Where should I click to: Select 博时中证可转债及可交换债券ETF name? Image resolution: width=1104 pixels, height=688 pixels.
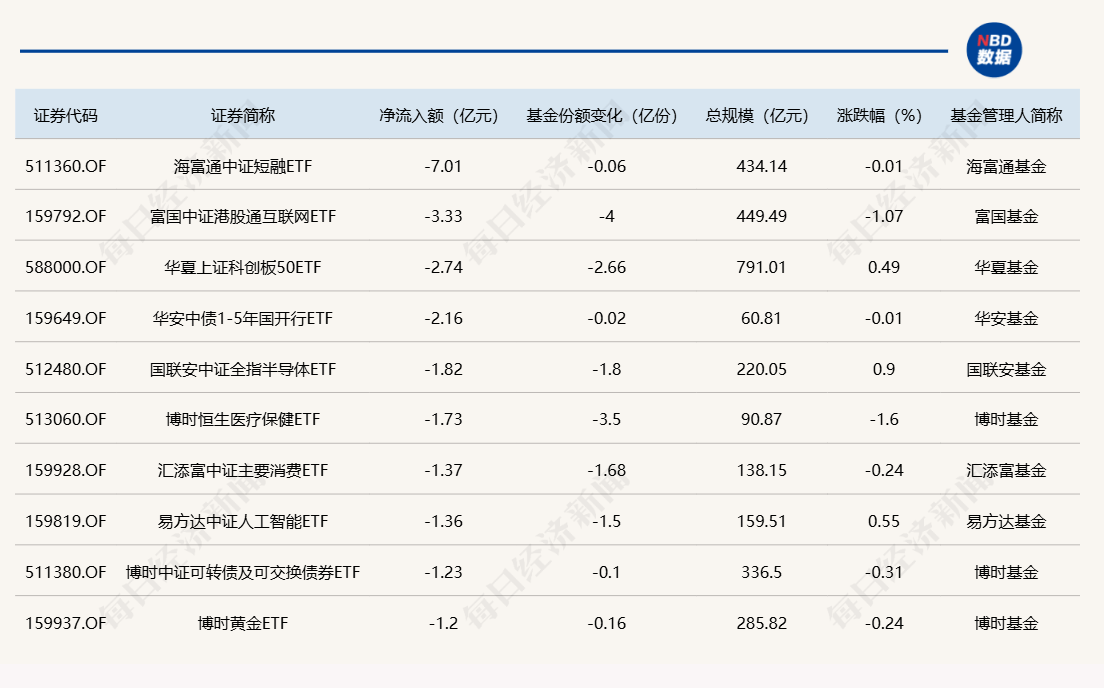pos(242,573)
